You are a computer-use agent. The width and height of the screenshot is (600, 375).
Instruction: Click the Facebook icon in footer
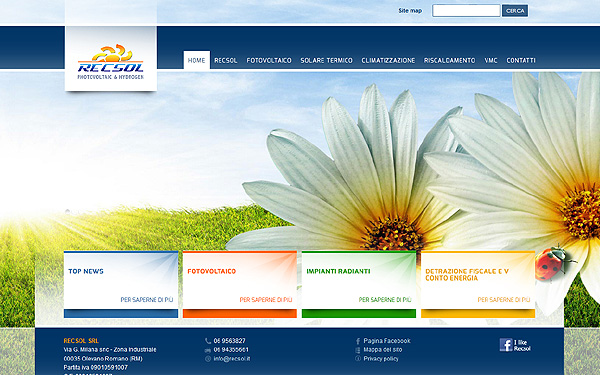[506, 345]
